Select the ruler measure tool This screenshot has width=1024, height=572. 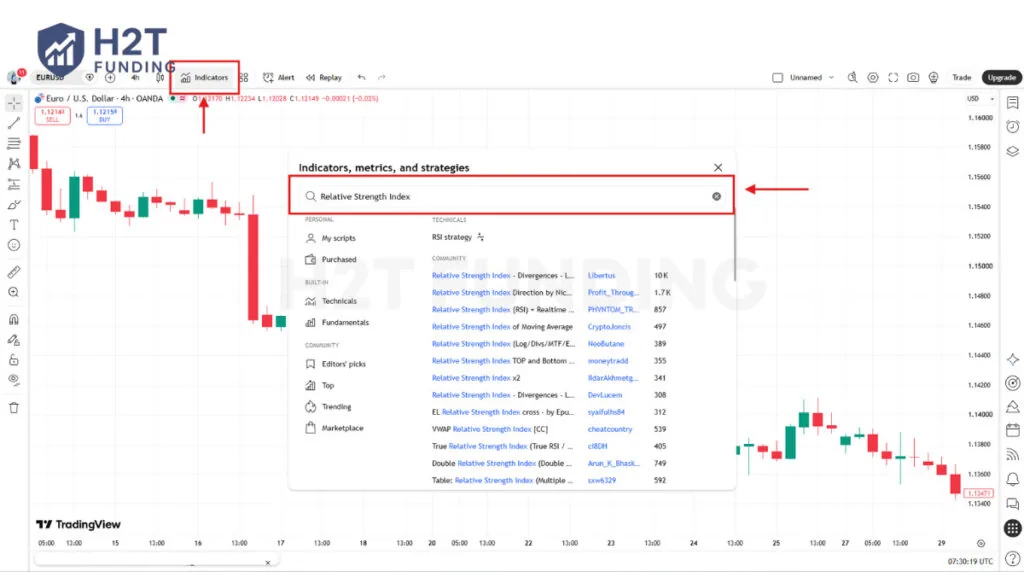[14, 272]
